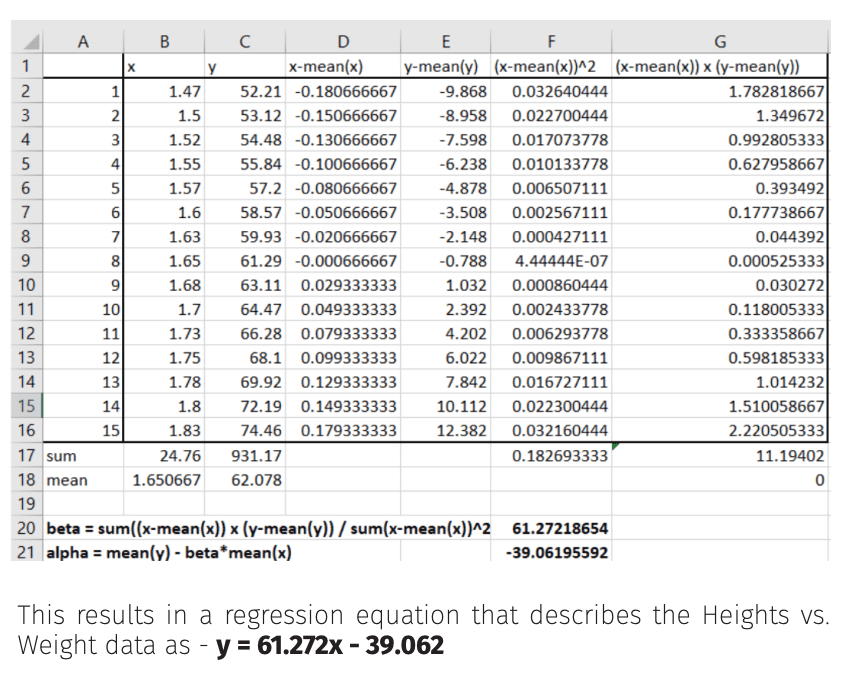The height and width of the screenshot is (678, 866).
Task: Select column D header
Action: (x=343, y=41)
